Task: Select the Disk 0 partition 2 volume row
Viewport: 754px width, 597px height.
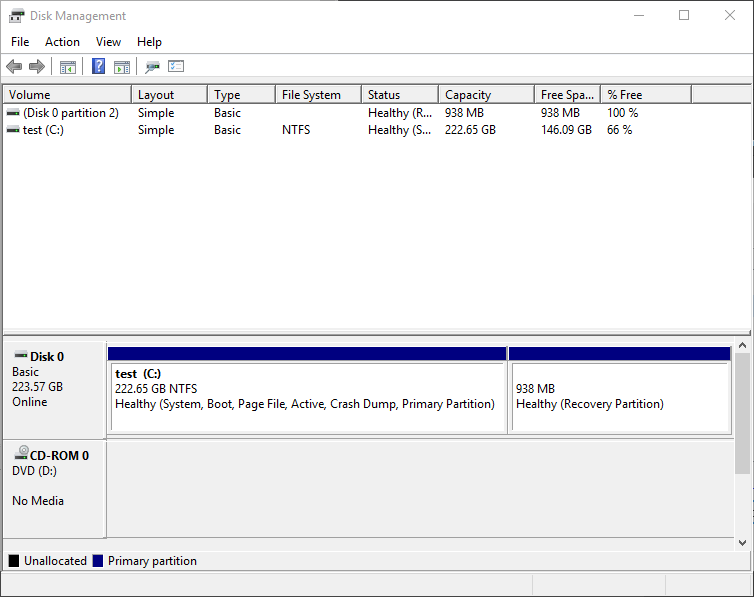Action: click(x=70, y=113)
